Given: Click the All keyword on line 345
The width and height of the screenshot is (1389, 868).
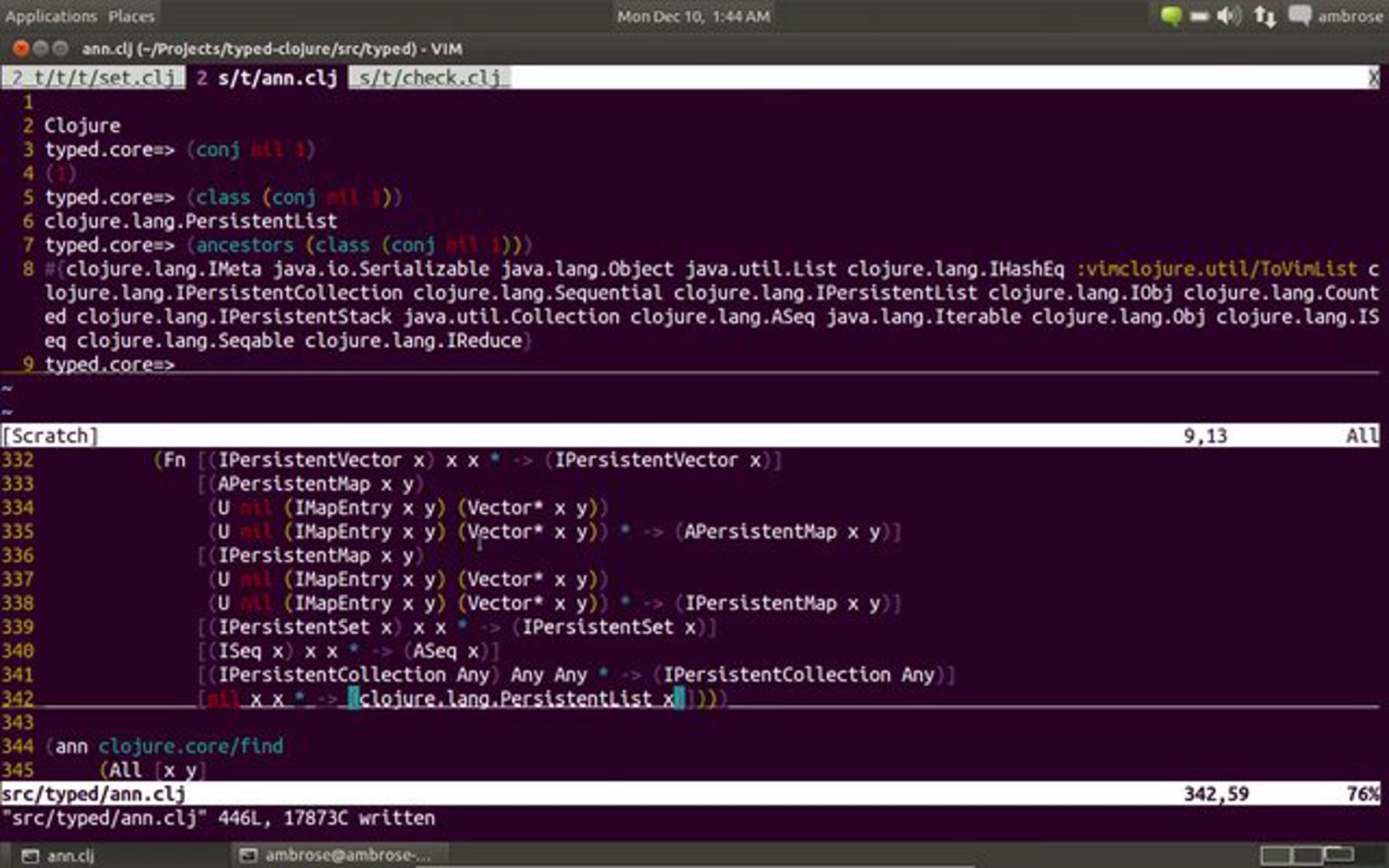Looking at the screenshot, I should 125,770.
